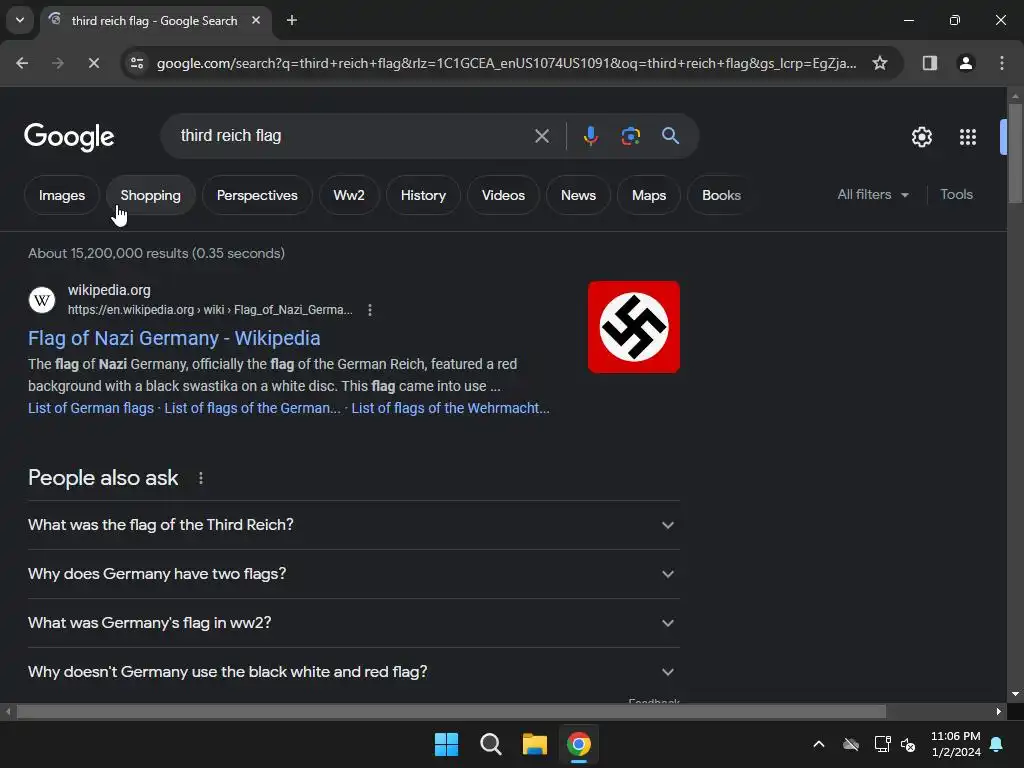The width and height of the screenshot is (1024, 768).
Task: Open Google quick settings gear
Action: click(x=921, y=137)
